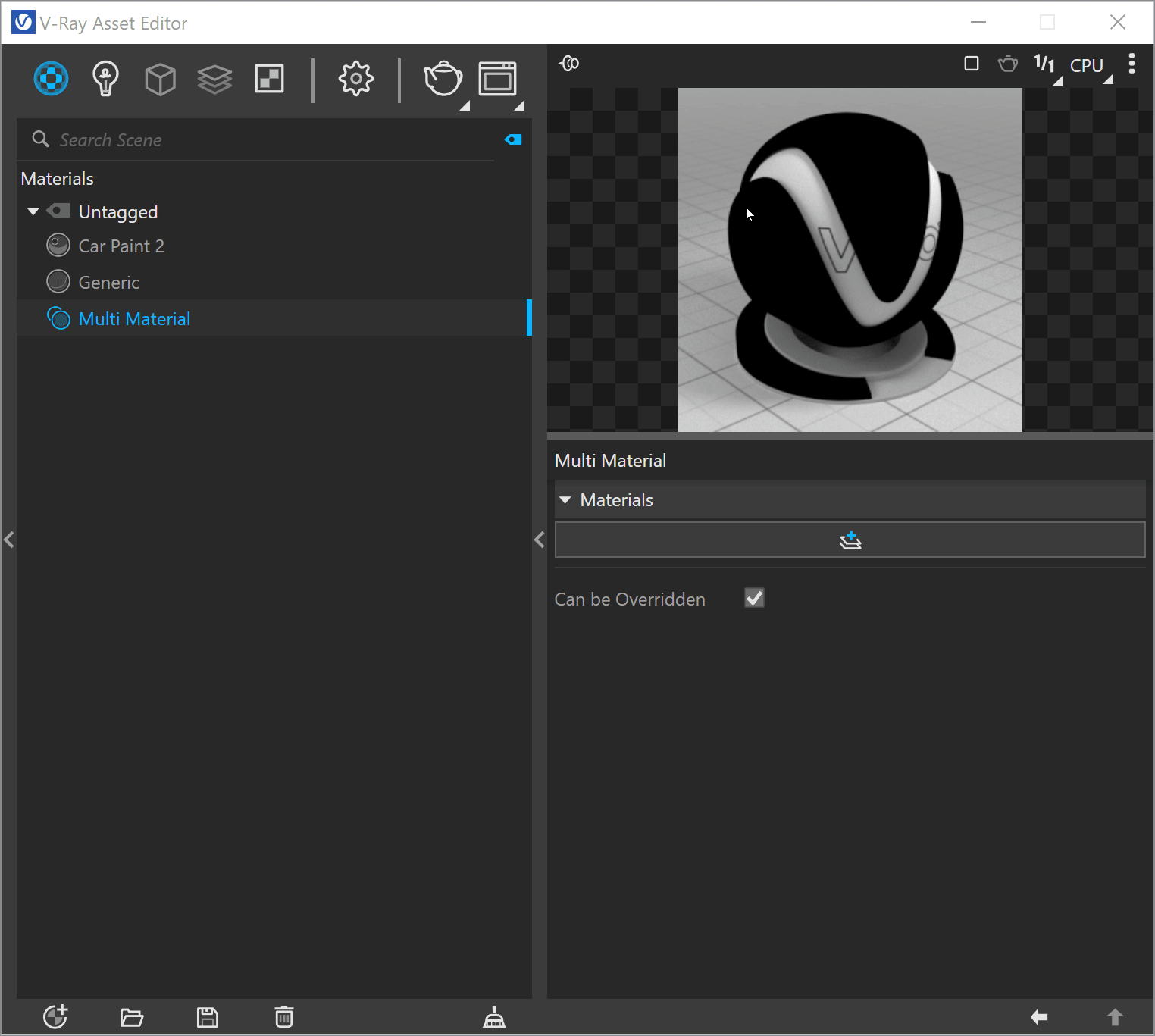Collapse the left panel with edge arrow
The height and width of the screenshot is (1036, 1155).
9,540
